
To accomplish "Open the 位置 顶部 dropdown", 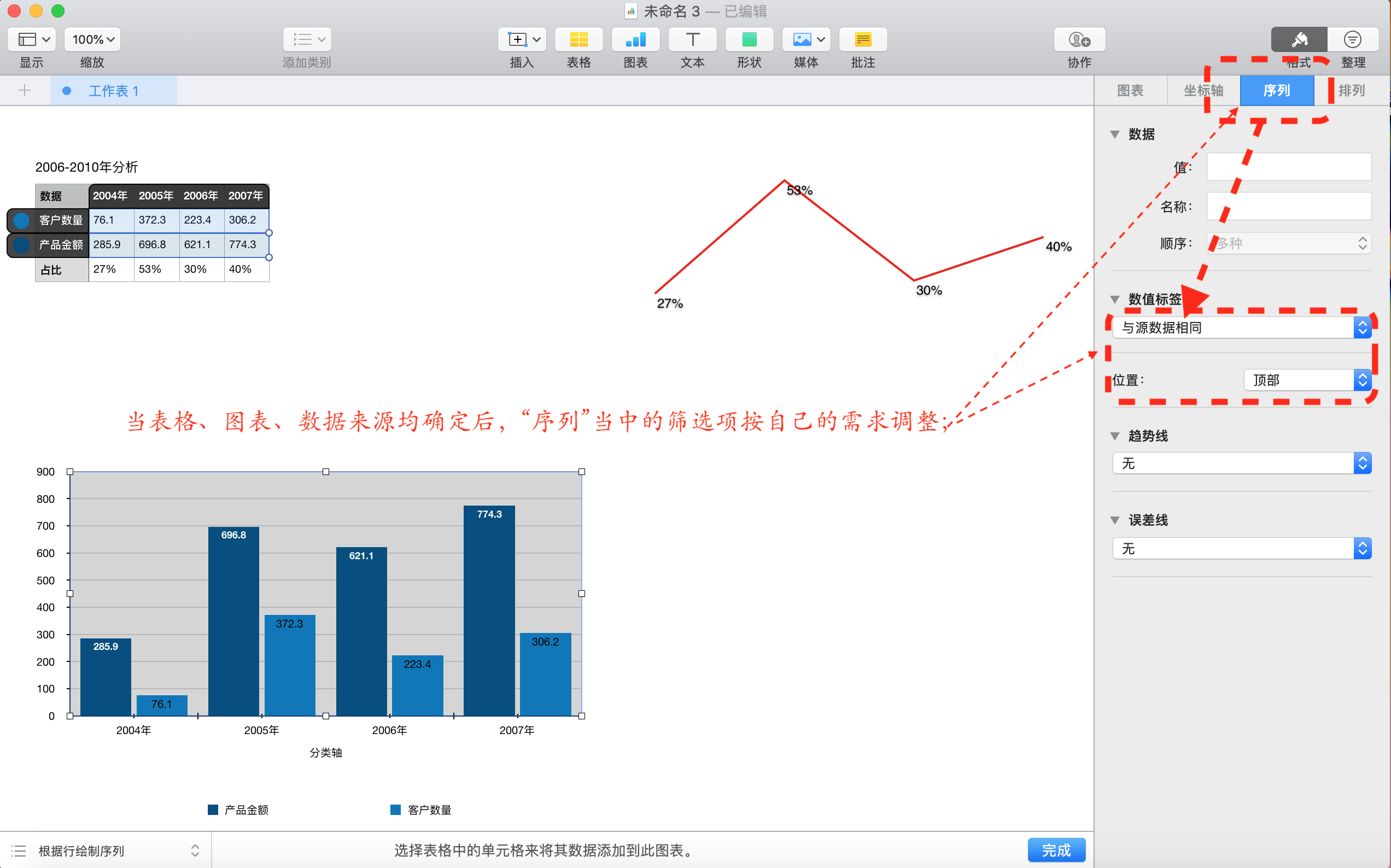I will tap(1307, 380).
